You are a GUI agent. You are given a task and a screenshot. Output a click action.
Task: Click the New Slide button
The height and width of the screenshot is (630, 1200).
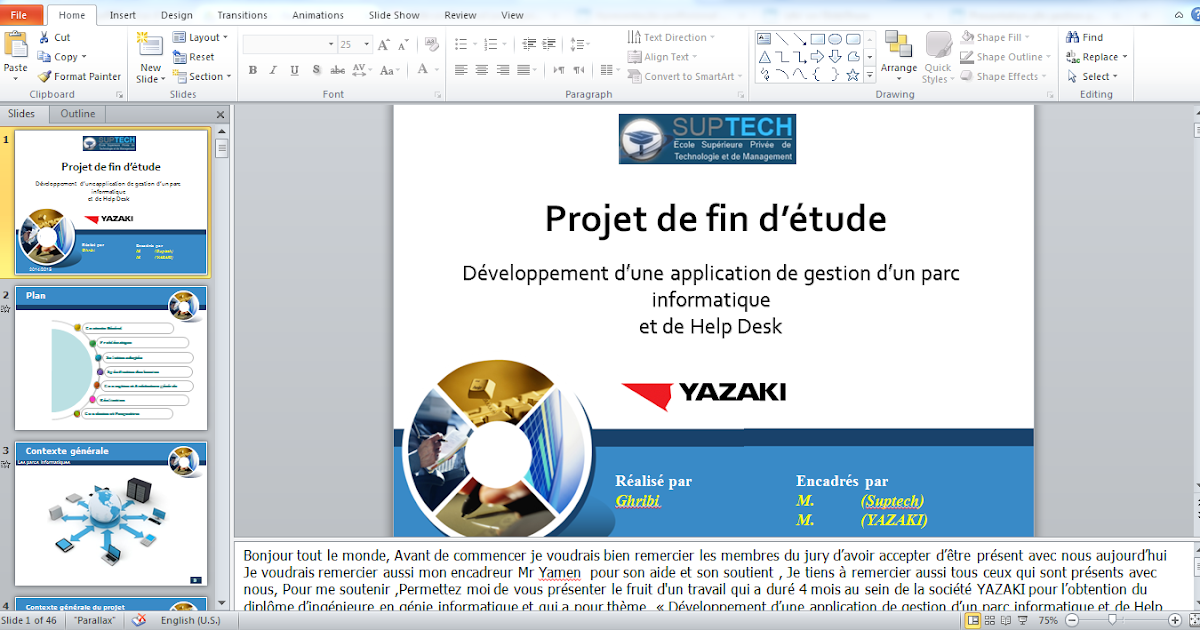pos(150,57)
